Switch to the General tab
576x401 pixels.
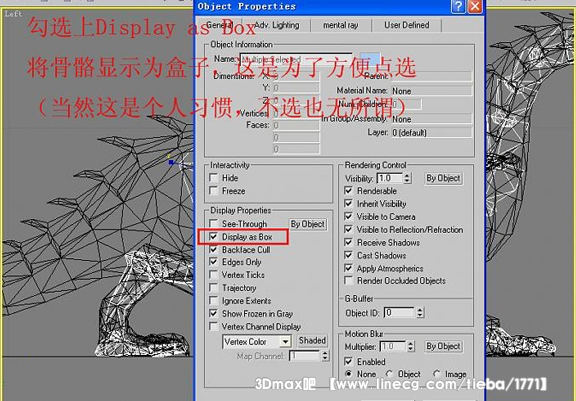[220, 25]
